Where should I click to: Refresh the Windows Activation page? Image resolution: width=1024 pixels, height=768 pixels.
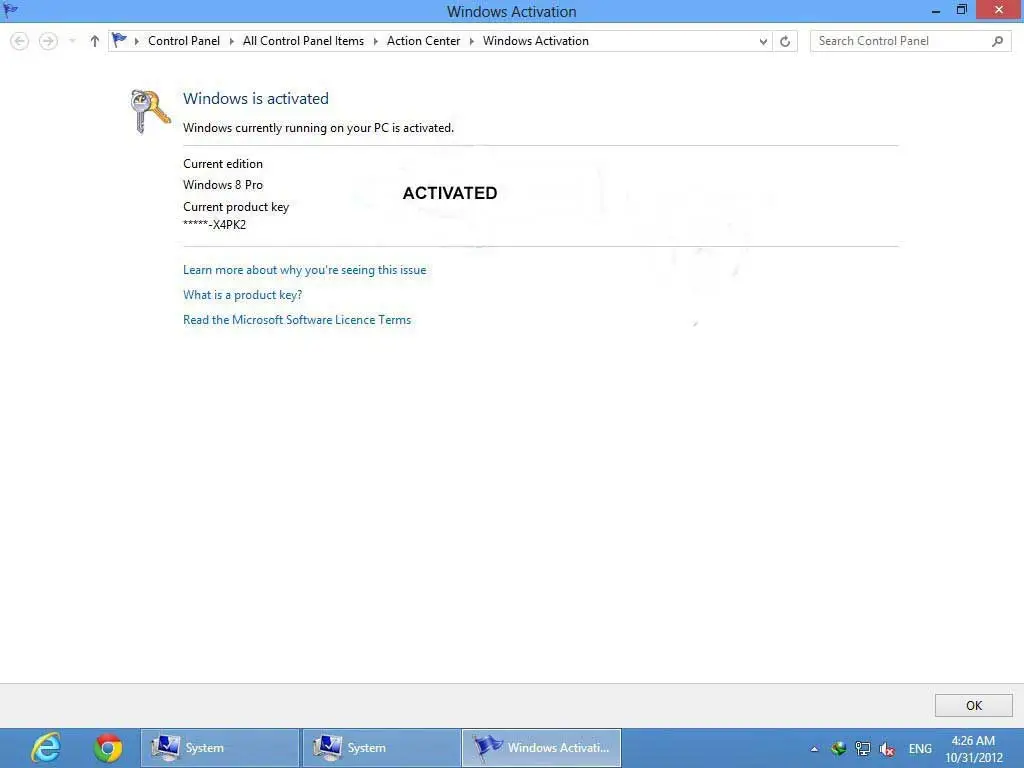pos(785,41)
